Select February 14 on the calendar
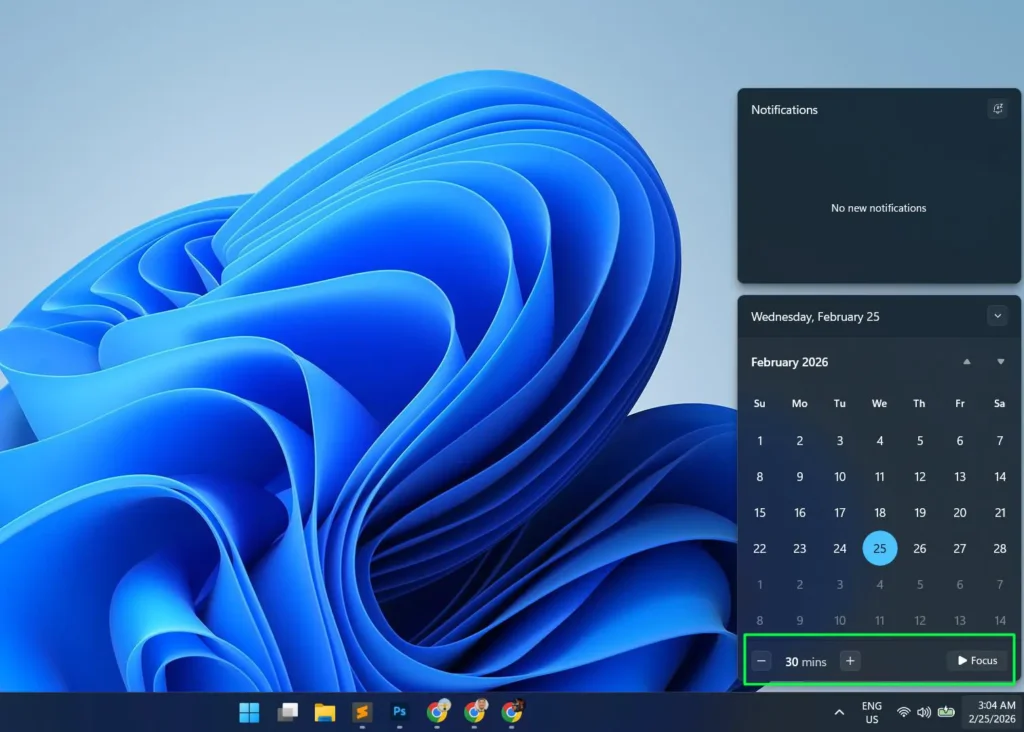This screenshot has height=732, width=1024. point(1000,477)
